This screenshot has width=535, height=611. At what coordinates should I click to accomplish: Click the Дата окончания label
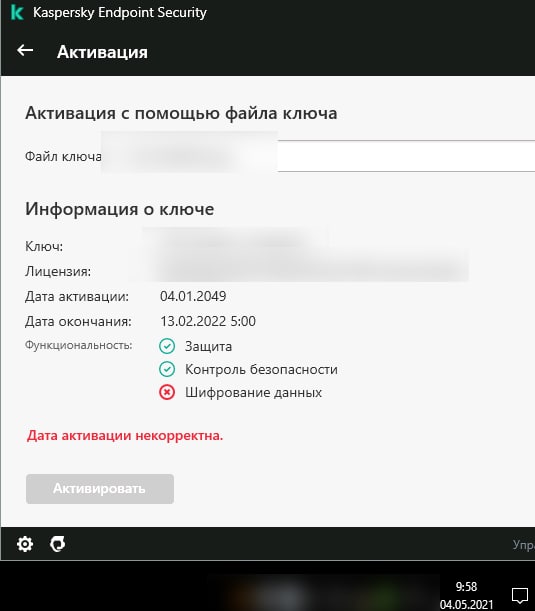[78, 321]
